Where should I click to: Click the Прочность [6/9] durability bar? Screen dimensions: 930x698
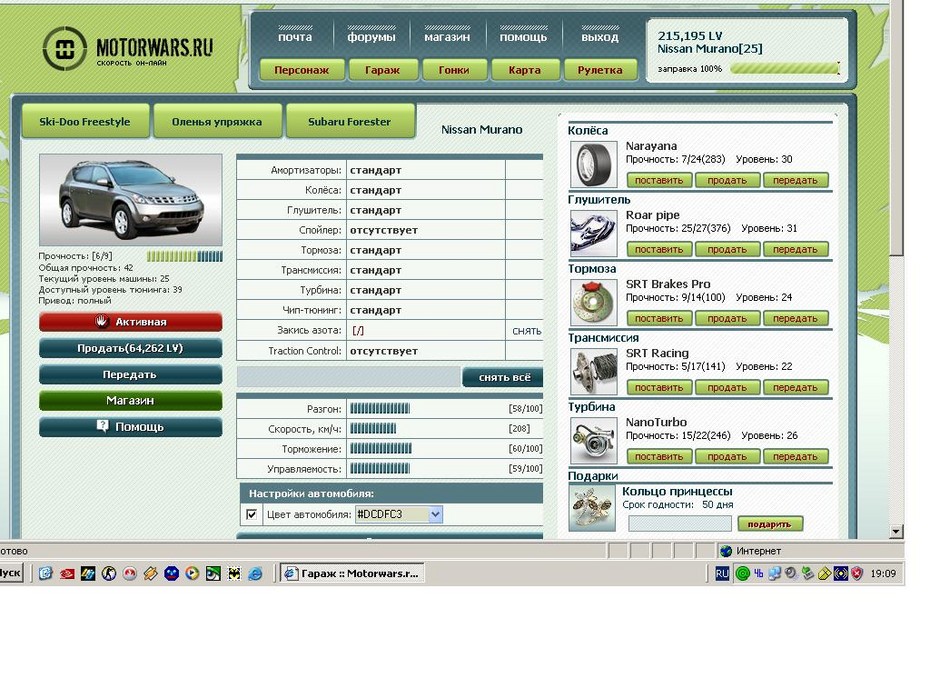click(x=184, y=256)
